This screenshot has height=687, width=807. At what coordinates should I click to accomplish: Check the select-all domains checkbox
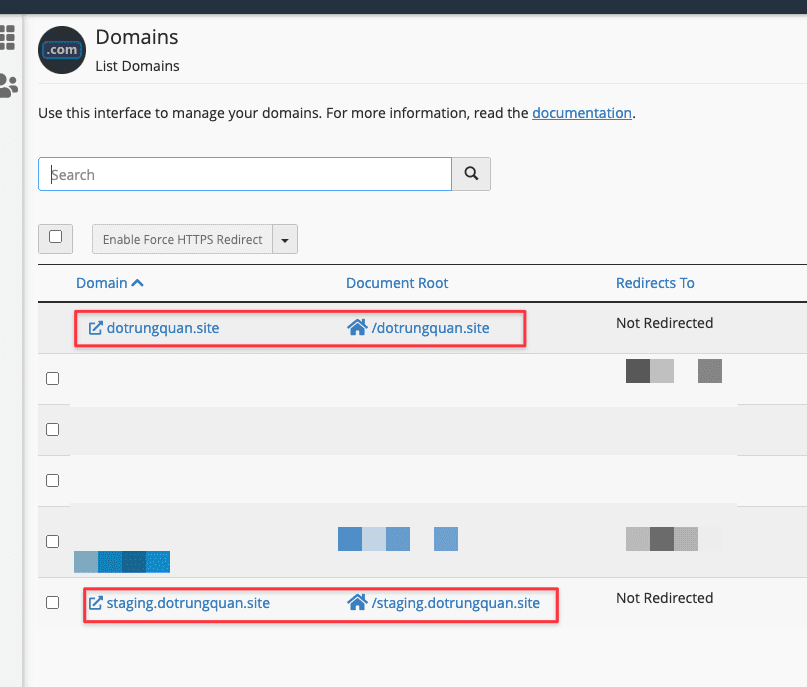point(55,238)
